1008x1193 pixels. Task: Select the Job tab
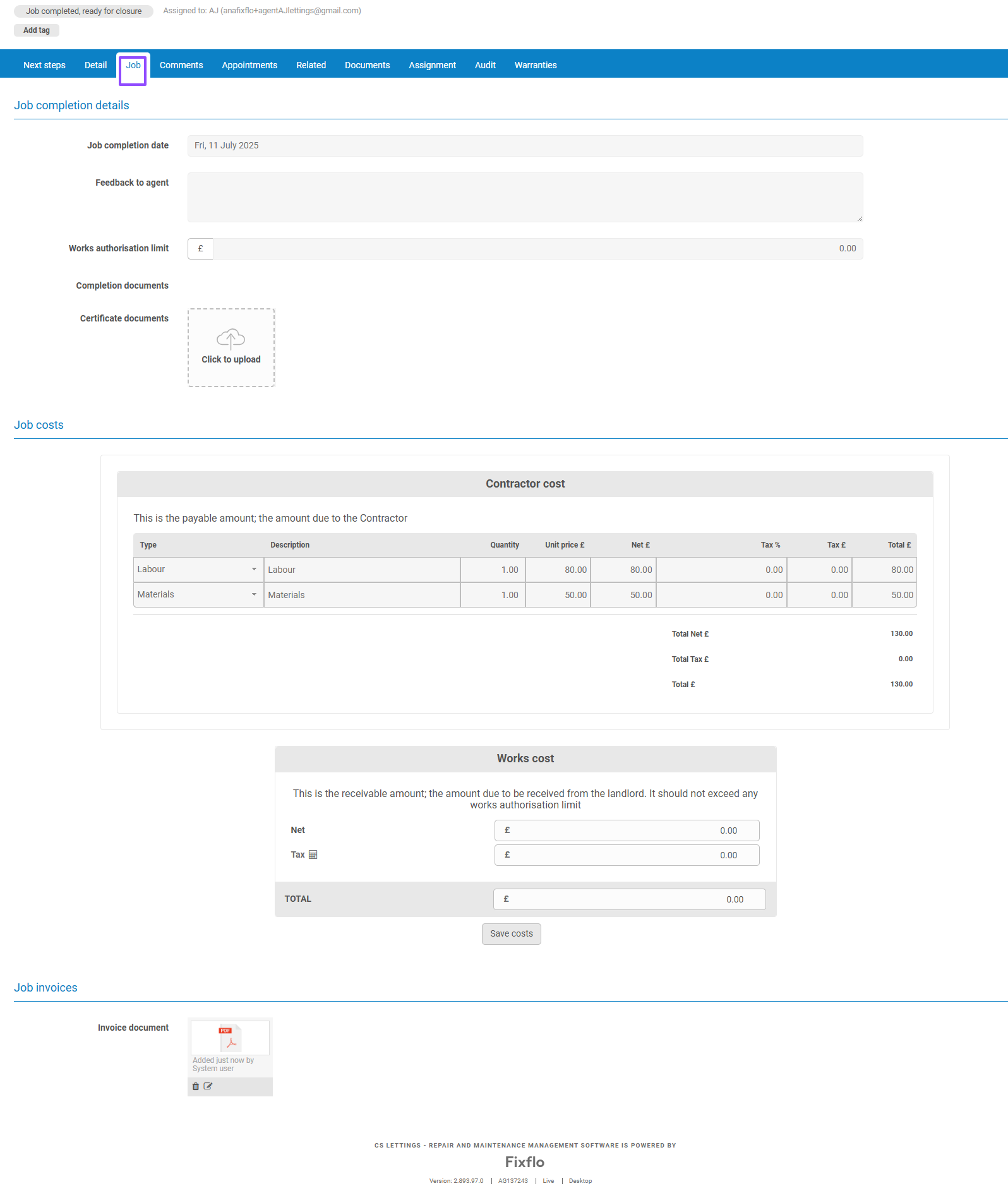click(133, 65)
